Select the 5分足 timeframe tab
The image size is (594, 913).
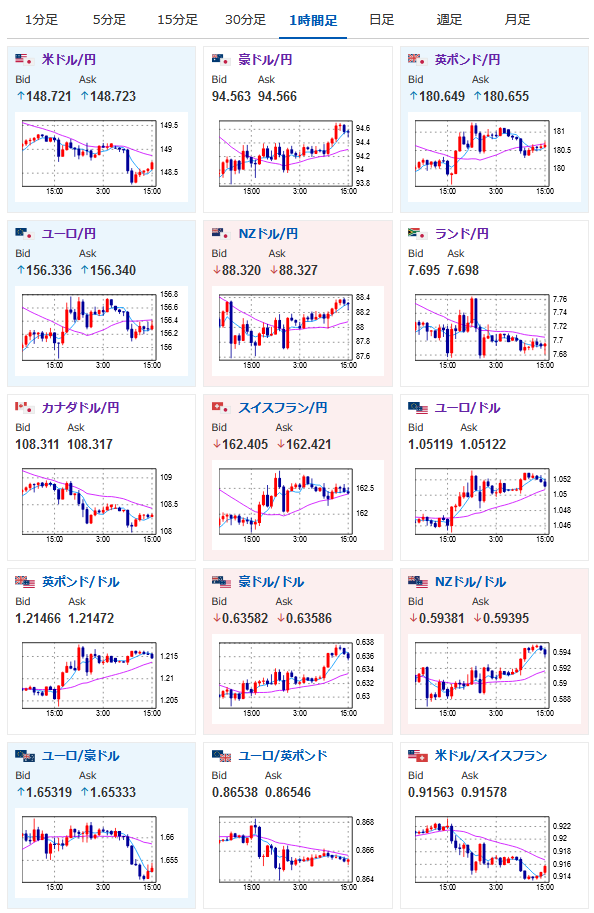coord(109,20)
